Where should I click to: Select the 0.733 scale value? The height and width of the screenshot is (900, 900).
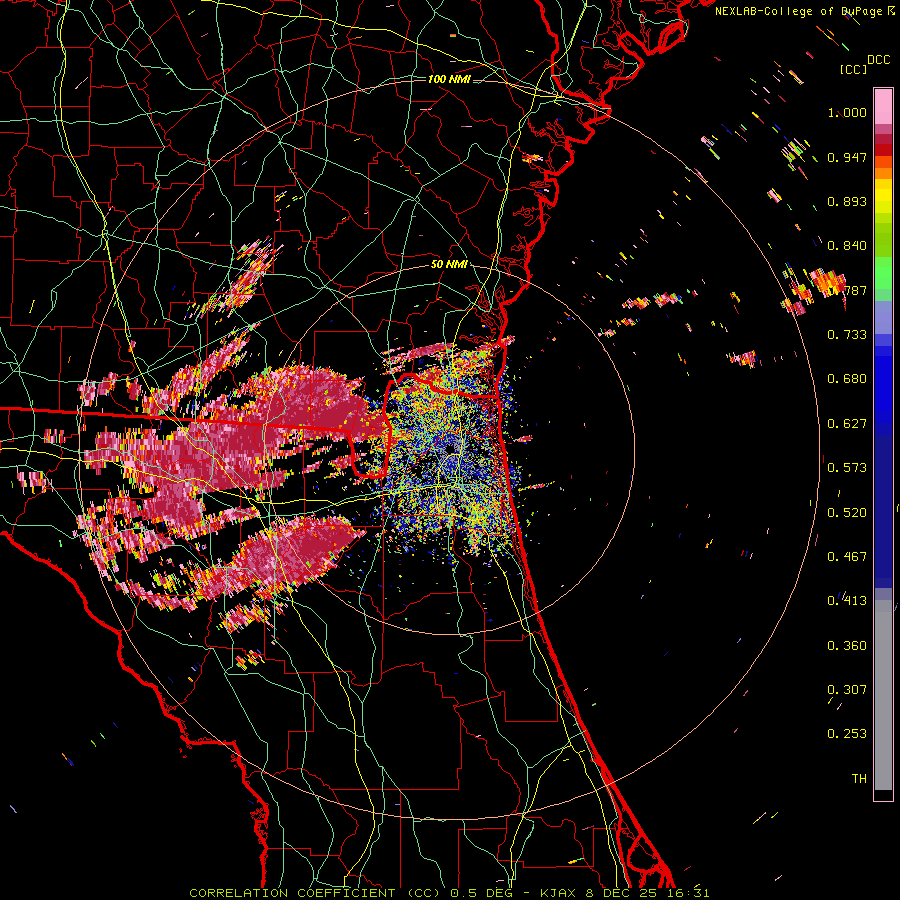(x=847, y=335)
